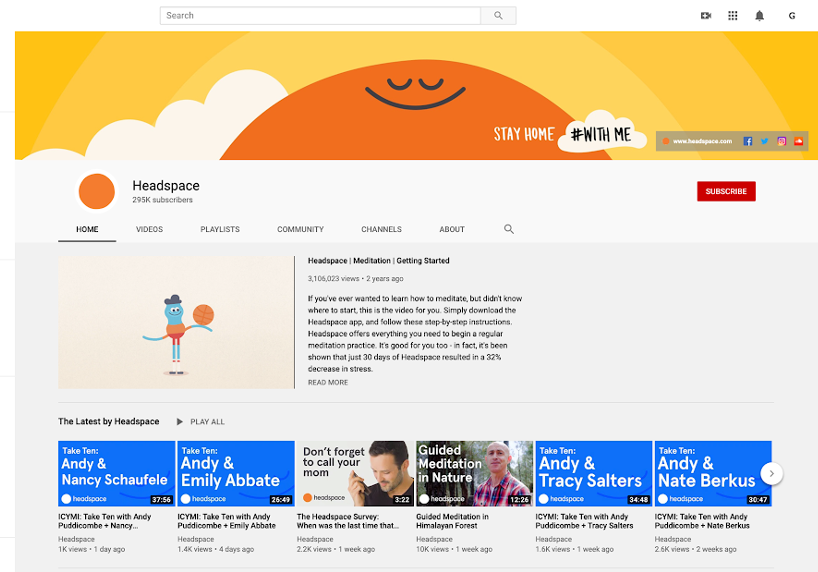Open the SoundCloud link in banner
818x572 pixels.
pos(798,141)
